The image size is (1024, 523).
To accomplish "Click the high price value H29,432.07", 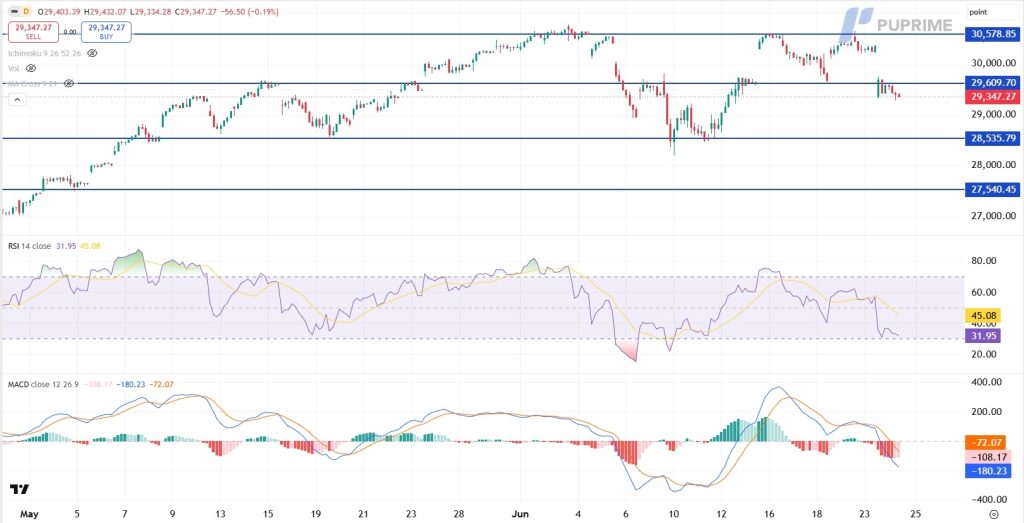I will pyautogui.click(x=105, y=12).
